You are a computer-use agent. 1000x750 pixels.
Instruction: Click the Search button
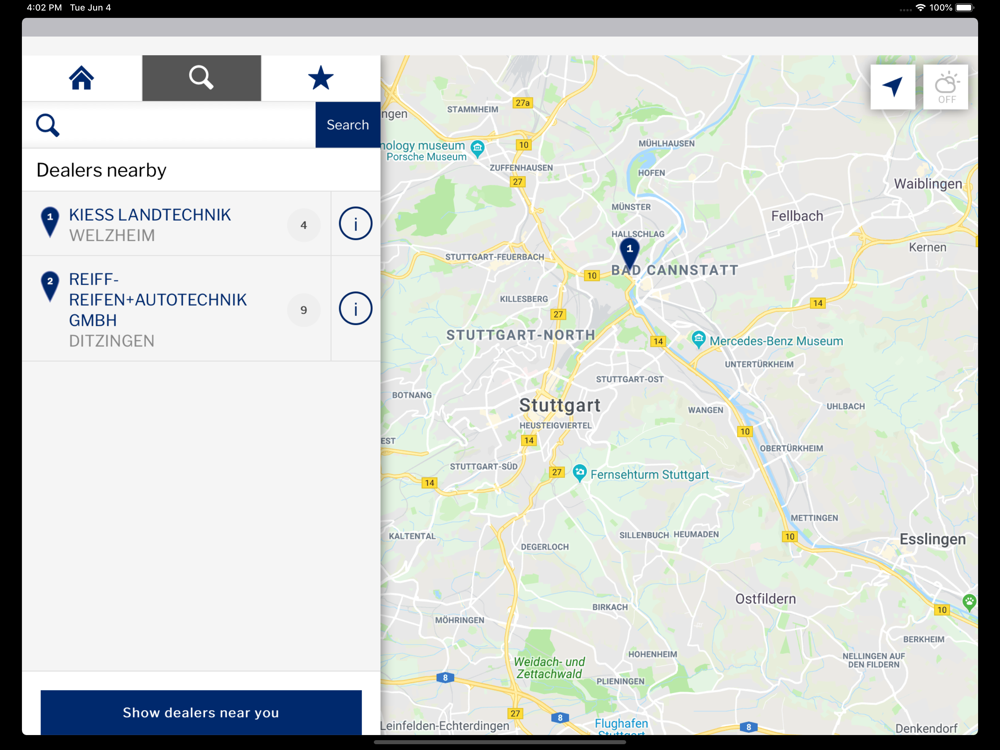348,125
